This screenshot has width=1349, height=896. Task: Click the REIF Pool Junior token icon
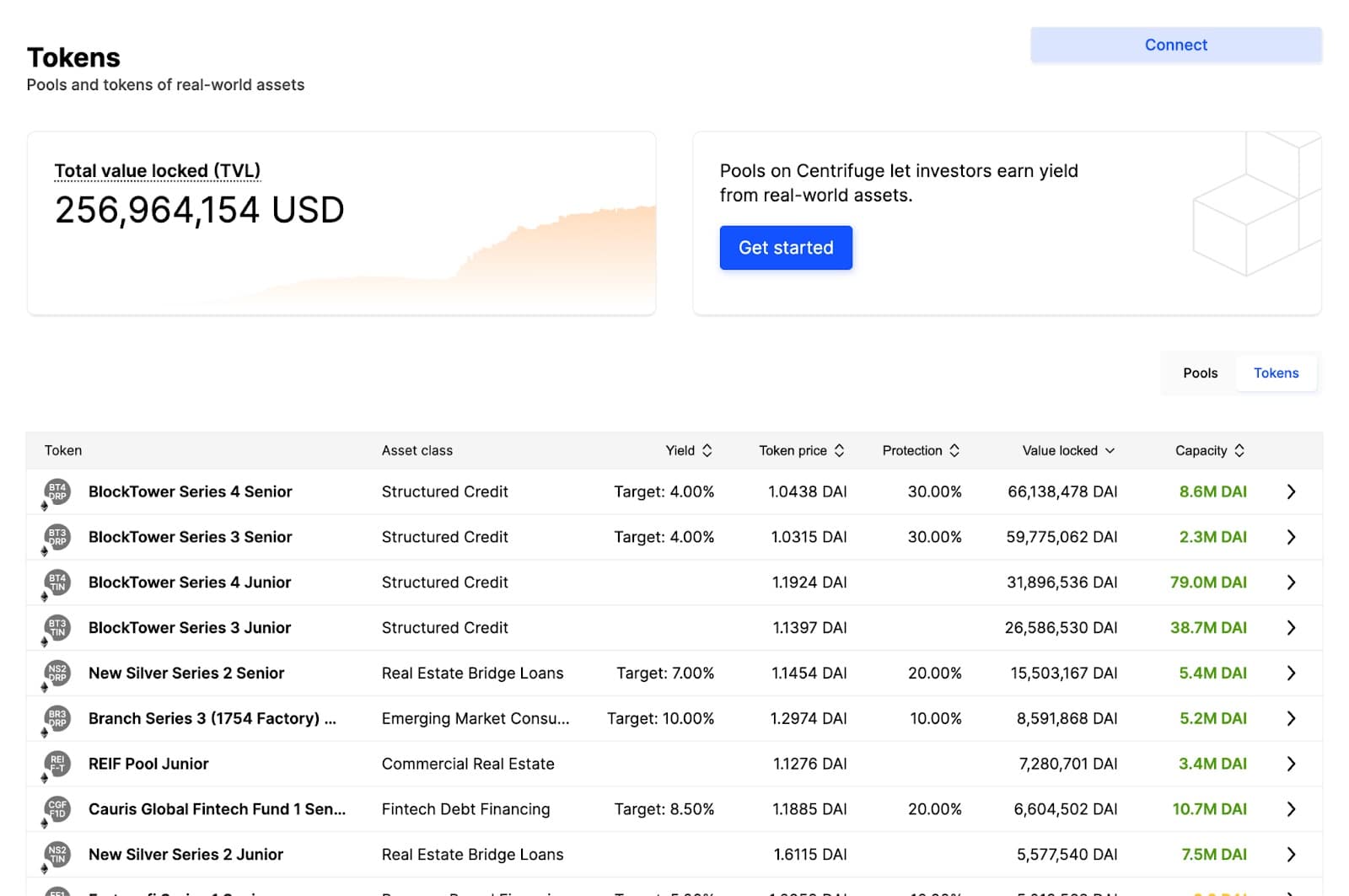57,764
